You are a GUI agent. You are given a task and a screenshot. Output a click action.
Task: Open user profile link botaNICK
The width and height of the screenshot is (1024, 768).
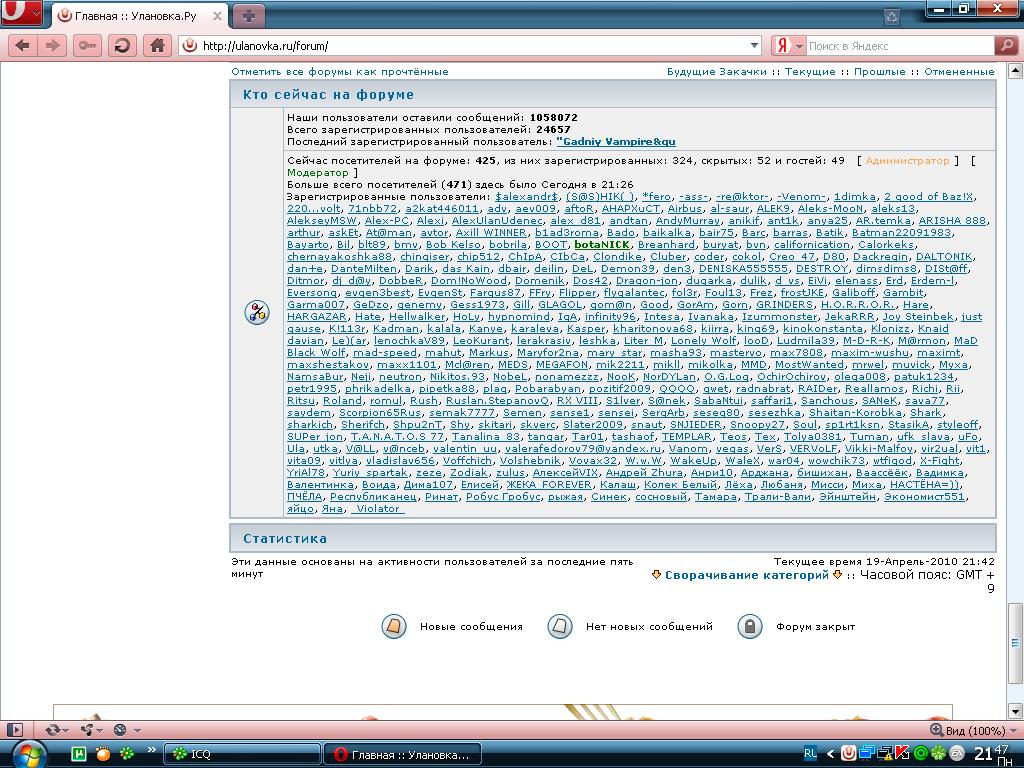(x=602, y=245)
